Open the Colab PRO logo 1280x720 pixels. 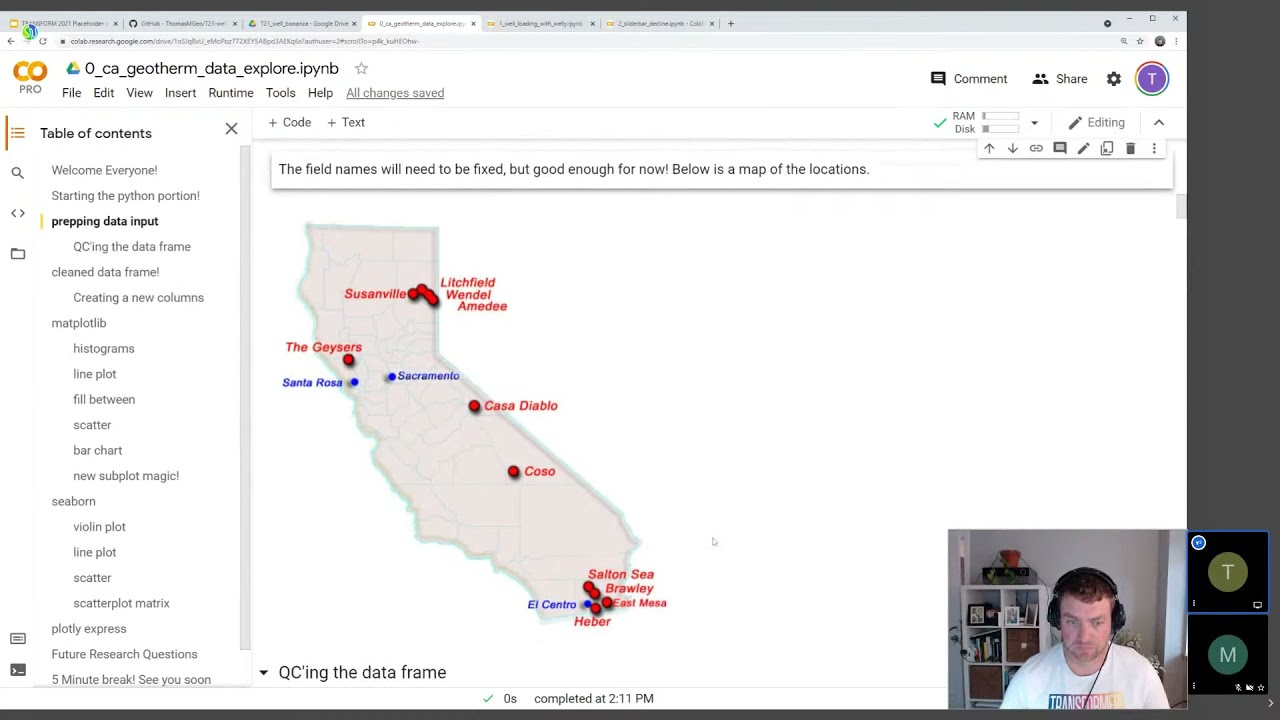pyautogui.click(x=30, y=78)
